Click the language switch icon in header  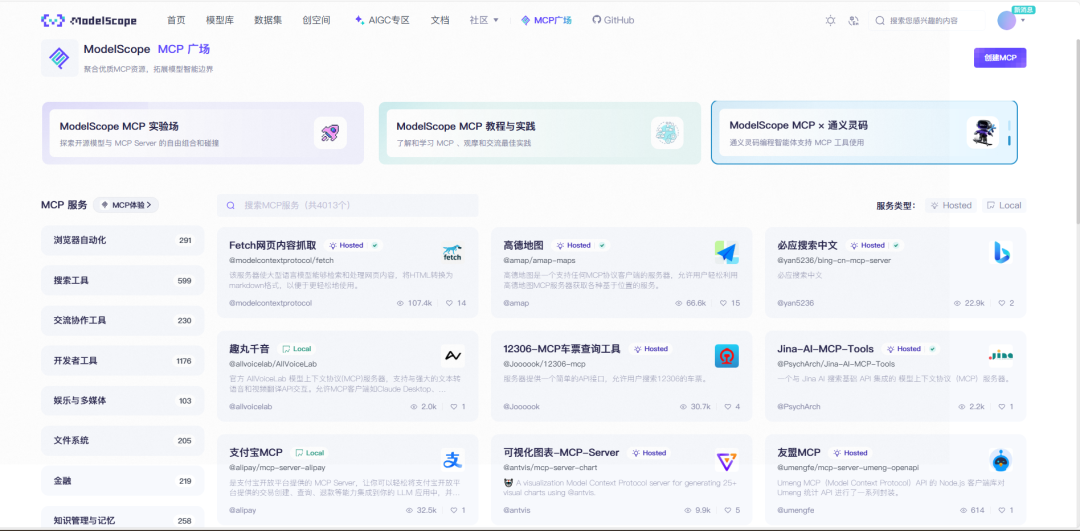click(854, 21)
